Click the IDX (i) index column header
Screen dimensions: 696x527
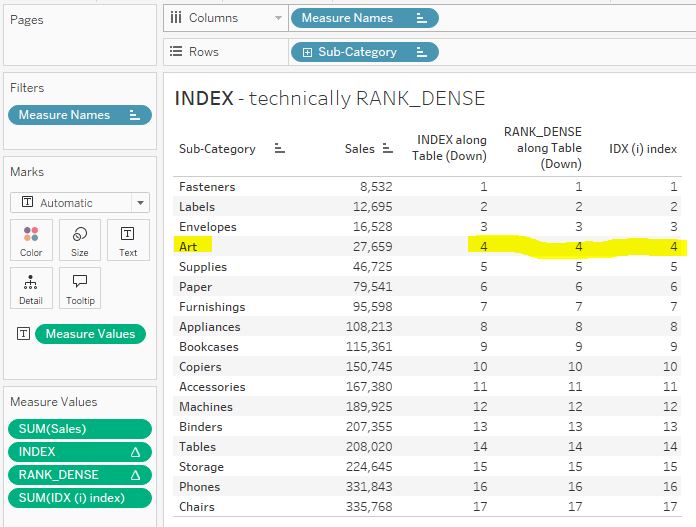643,149
